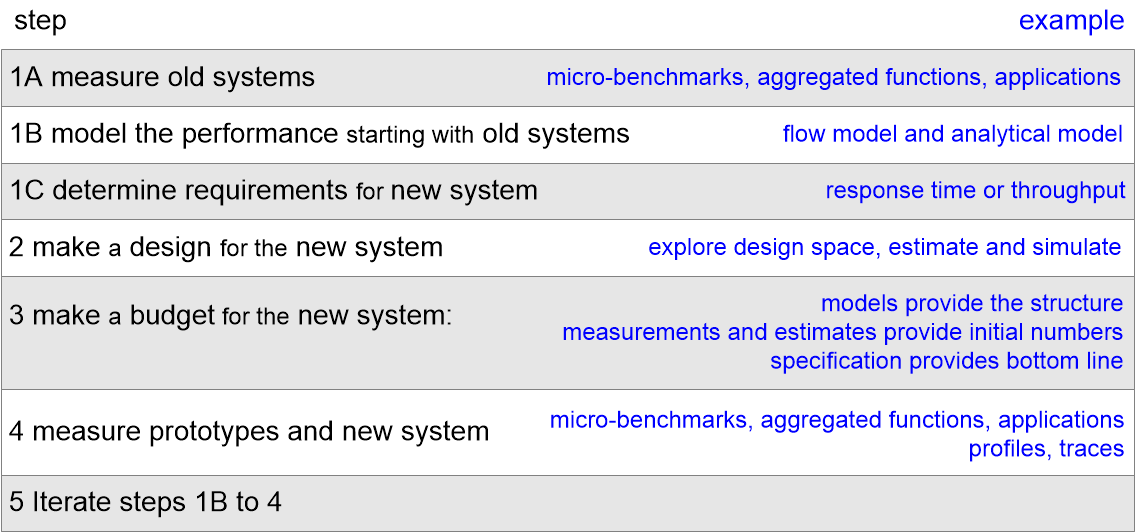Click 'flow model and analytical model' text

(952, 134)
